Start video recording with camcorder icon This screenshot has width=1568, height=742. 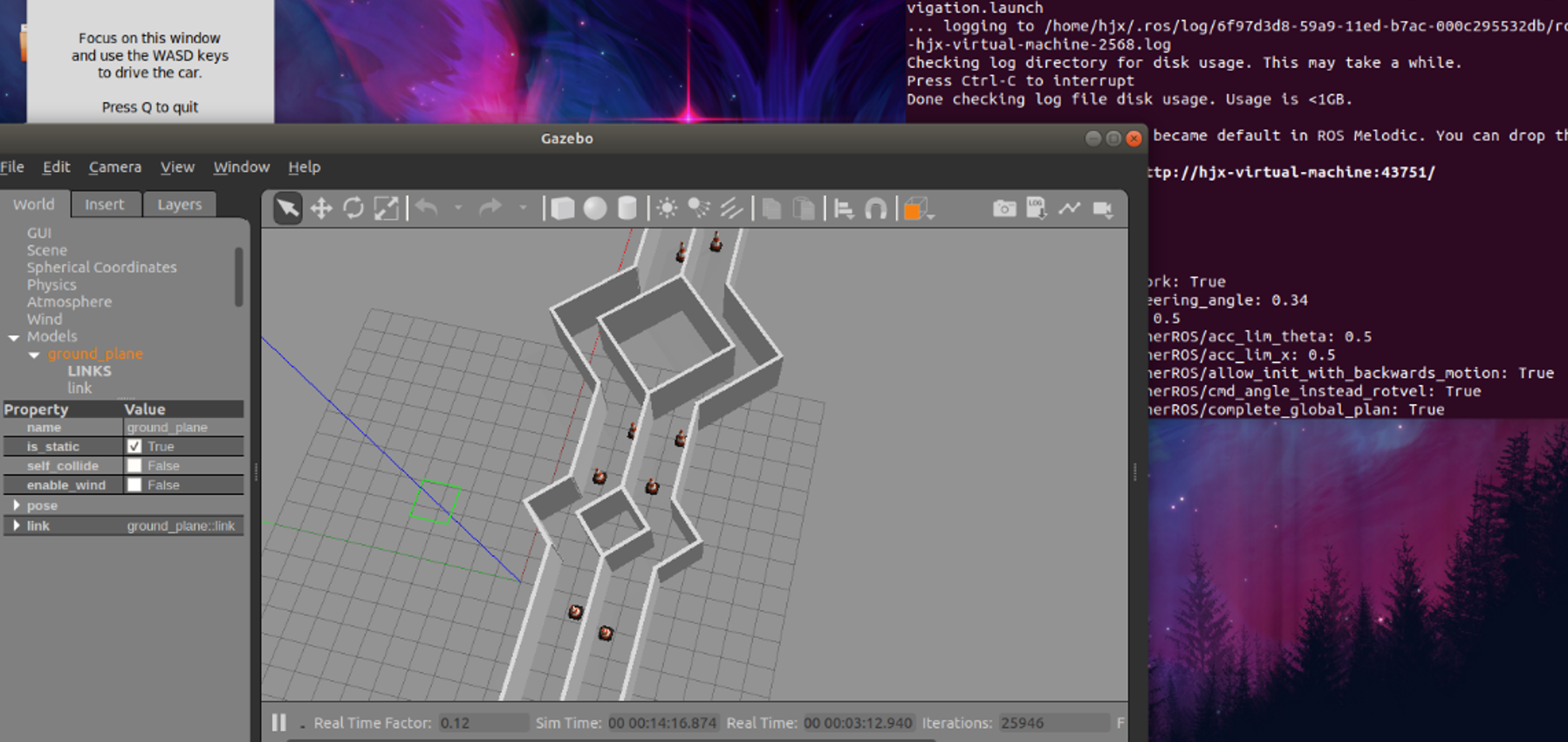pos(1103,209)
